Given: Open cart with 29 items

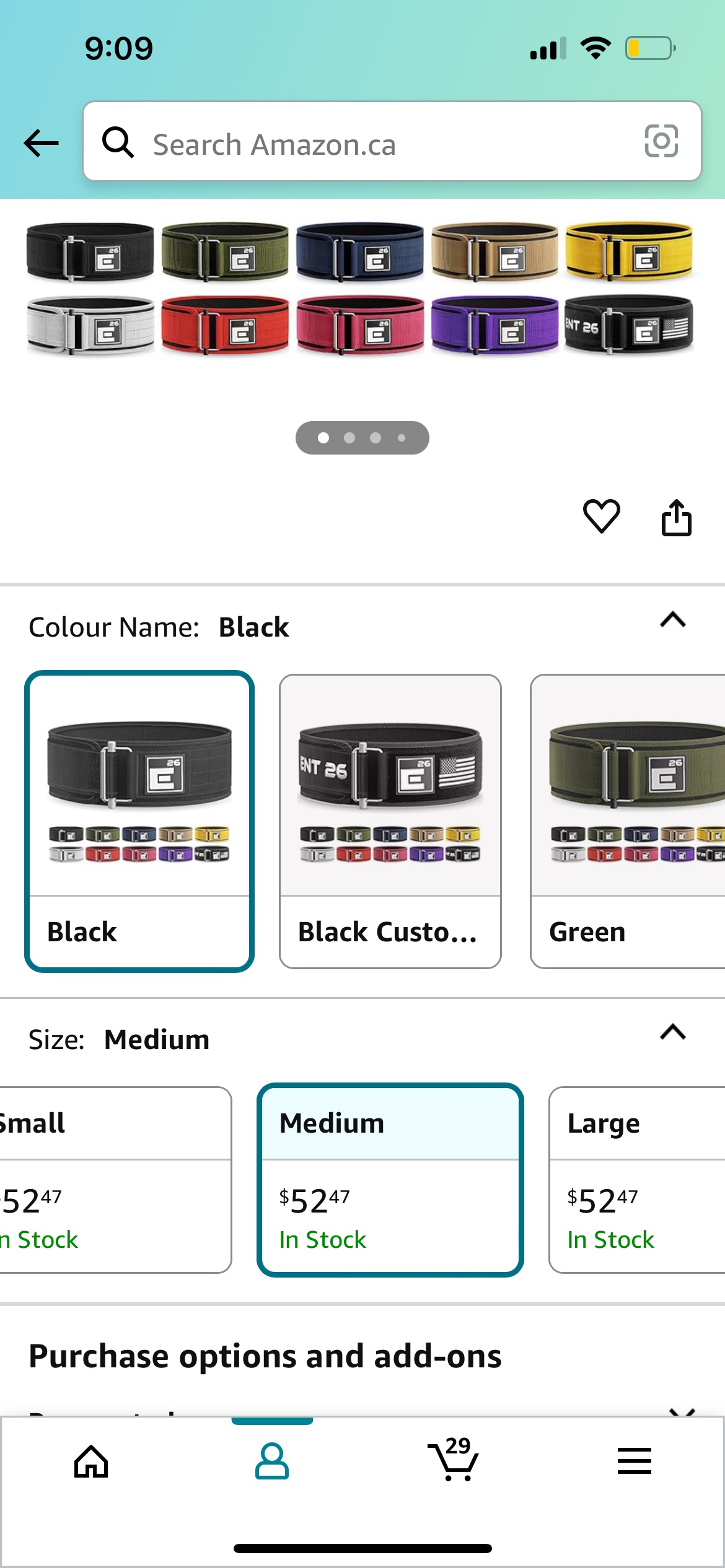Looking at the screenshot, I should click(453, 1459).
